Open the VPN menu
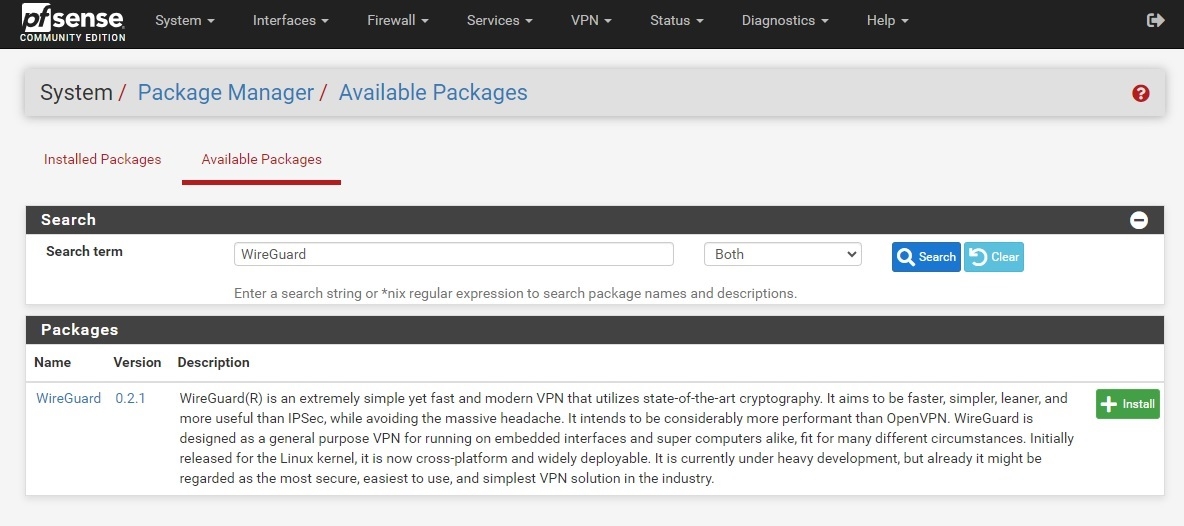Image resolution: width=1184 pixels, height=526 pixels. [x=591, y=20]
